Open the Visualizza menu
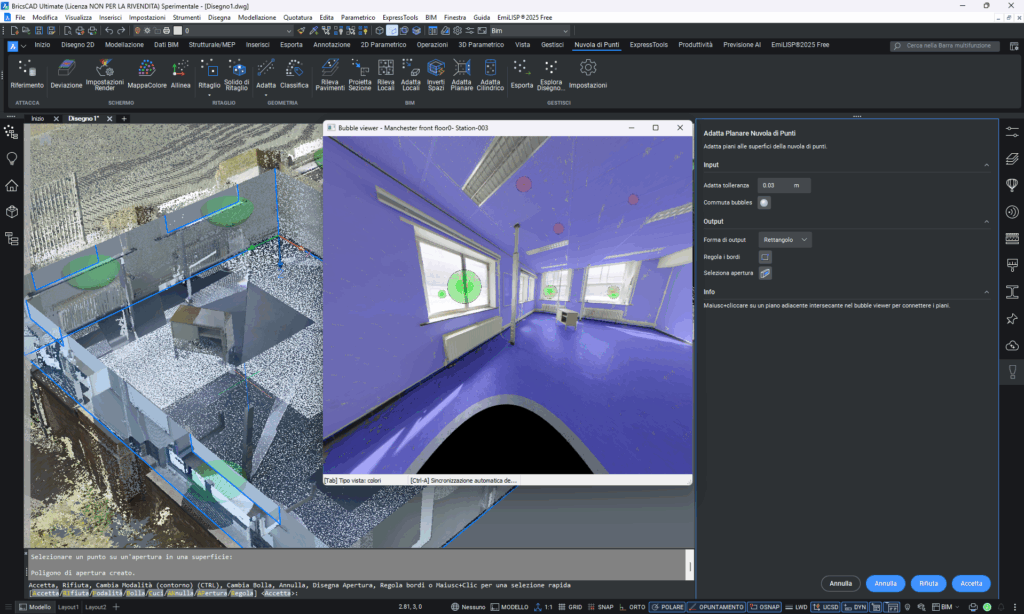The image size is (1024, 614). (x=78, y=18)
